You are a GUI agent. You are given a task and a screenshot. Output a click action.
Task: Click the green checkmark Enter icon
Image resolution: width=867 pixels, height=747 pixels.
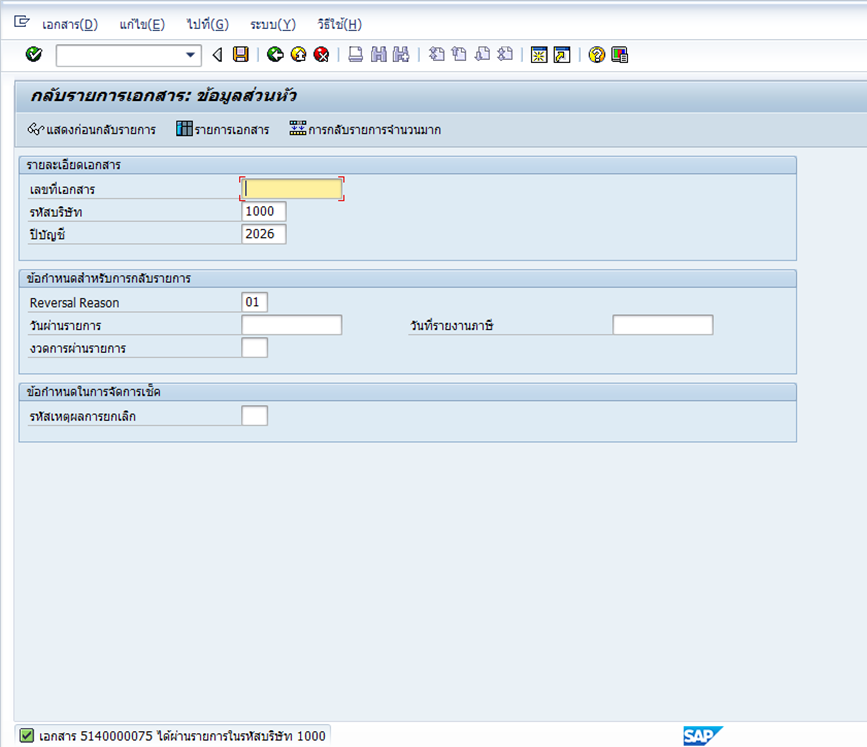coord(34,54)
